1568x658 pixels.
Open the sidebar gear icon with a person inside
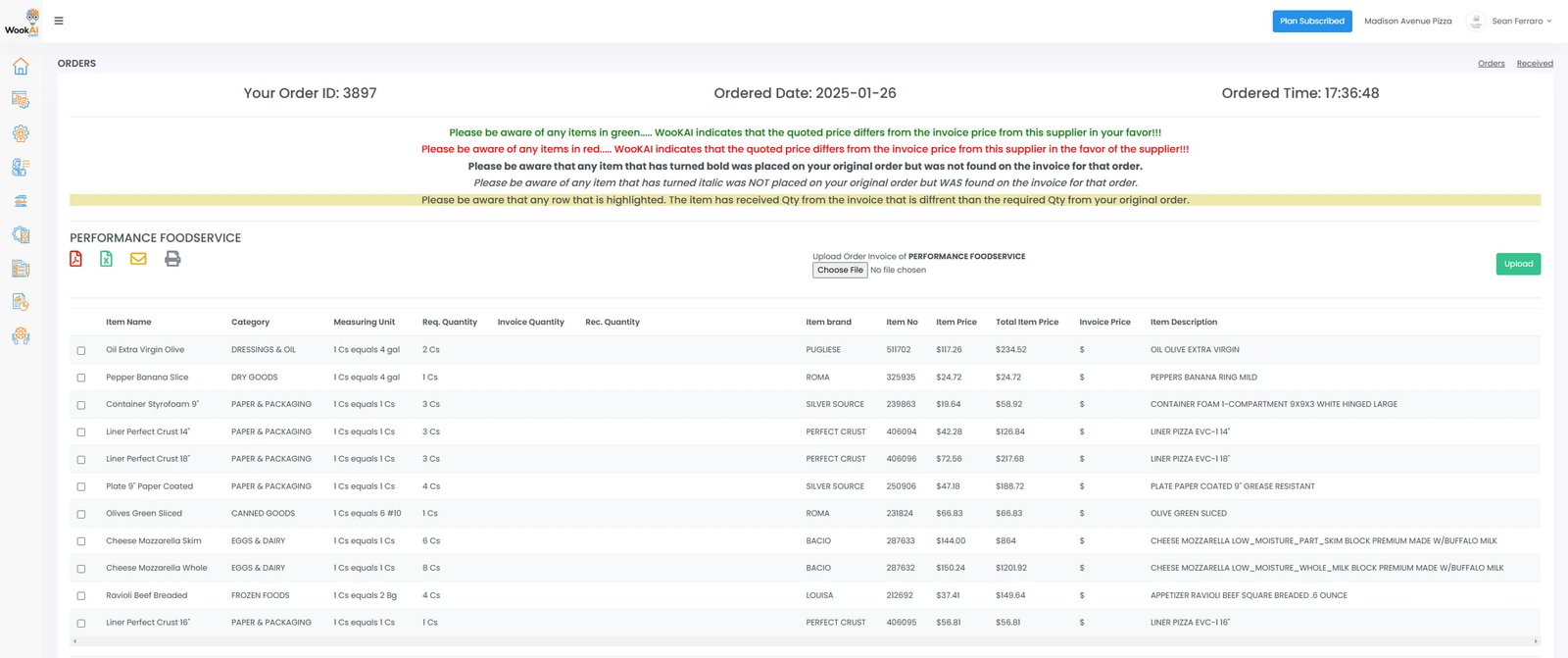coord(21,133)
